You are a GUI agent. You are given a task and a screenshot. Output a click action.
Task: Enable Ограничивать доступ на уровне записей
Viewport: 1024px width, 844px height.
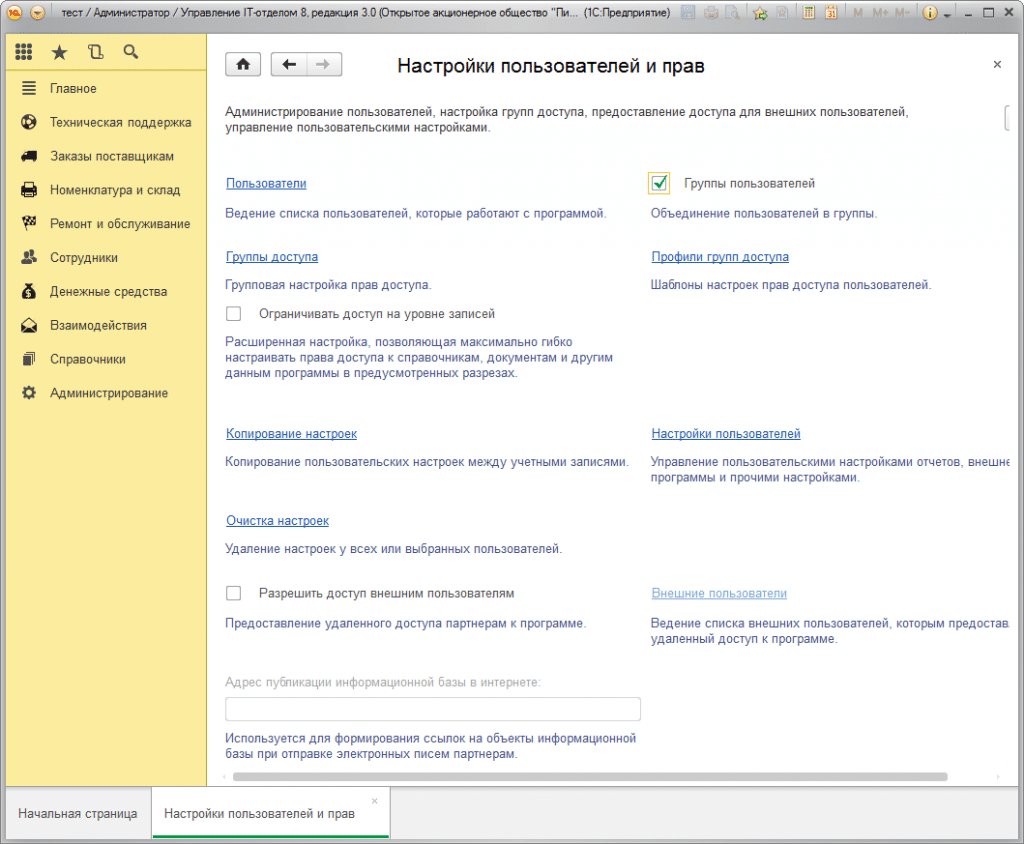pyautogui.click(x=233, y=314)
